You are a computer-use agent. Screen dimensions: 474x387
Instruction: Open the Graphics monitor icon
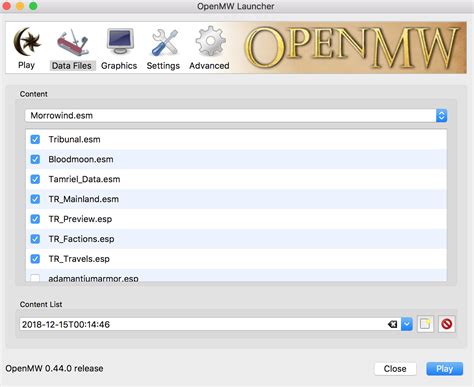120,42
